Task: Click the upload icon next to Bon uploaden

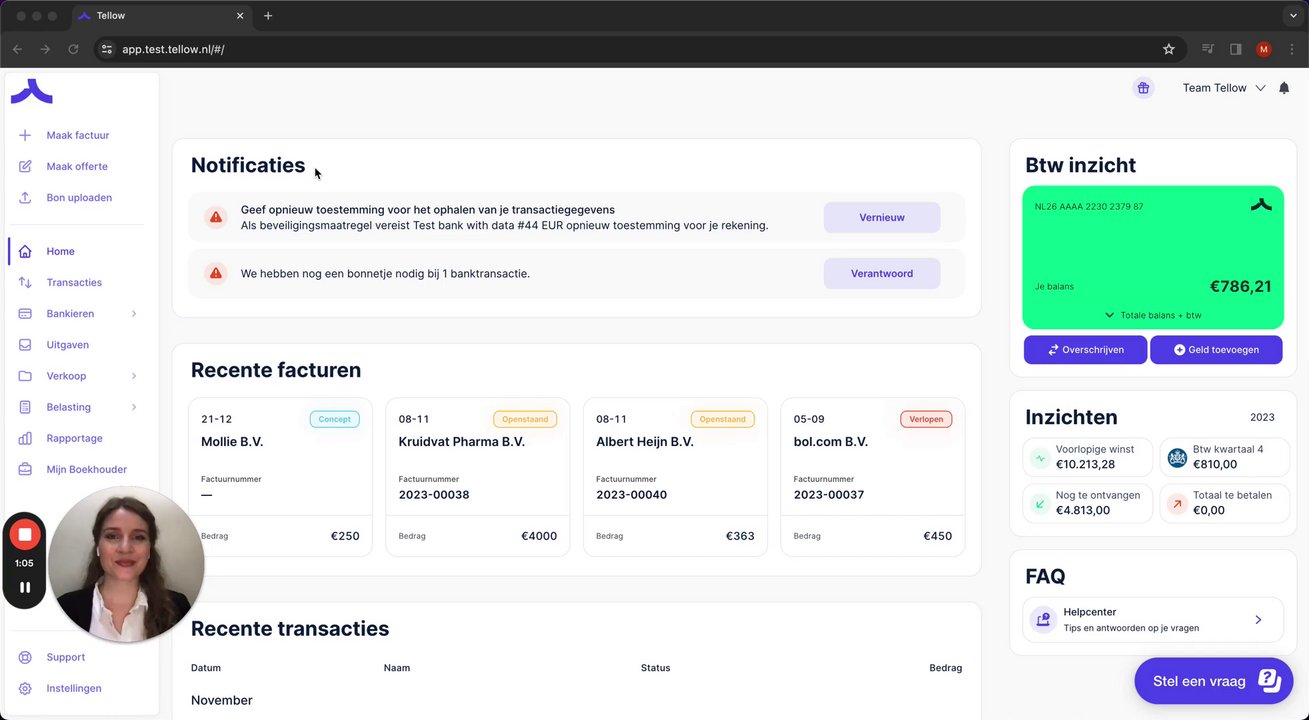Action: (25, 197)
